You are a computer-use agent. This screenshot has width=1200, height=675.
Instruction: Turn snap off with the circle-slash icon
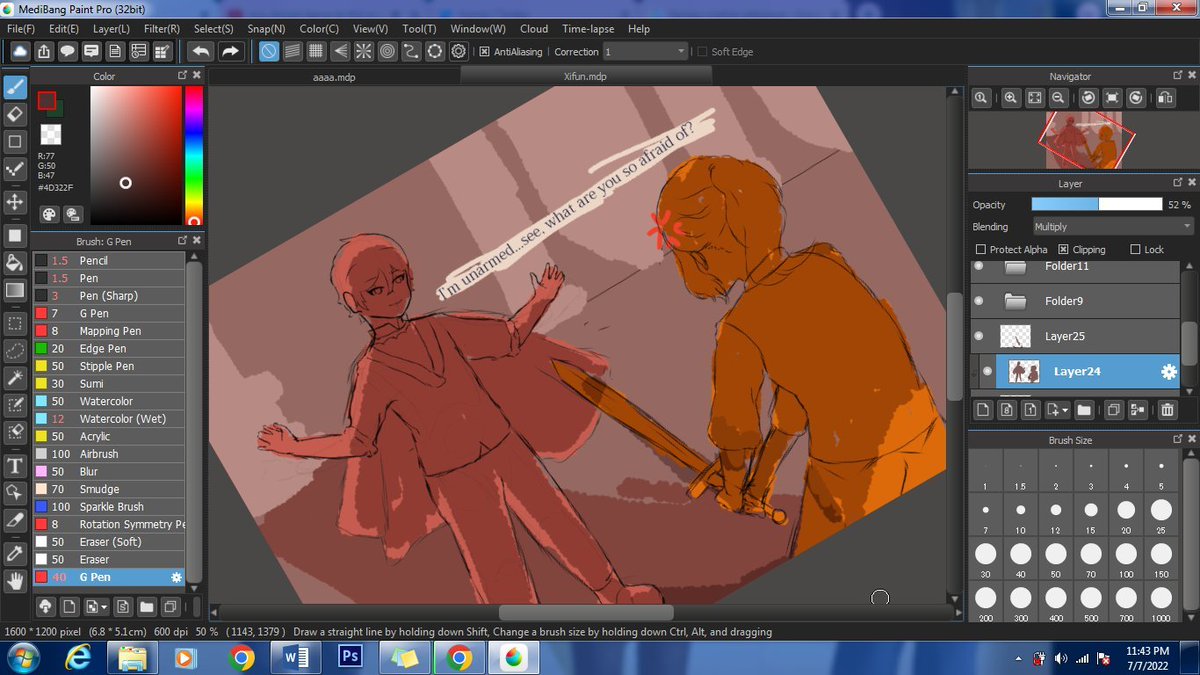pos(269,51)
